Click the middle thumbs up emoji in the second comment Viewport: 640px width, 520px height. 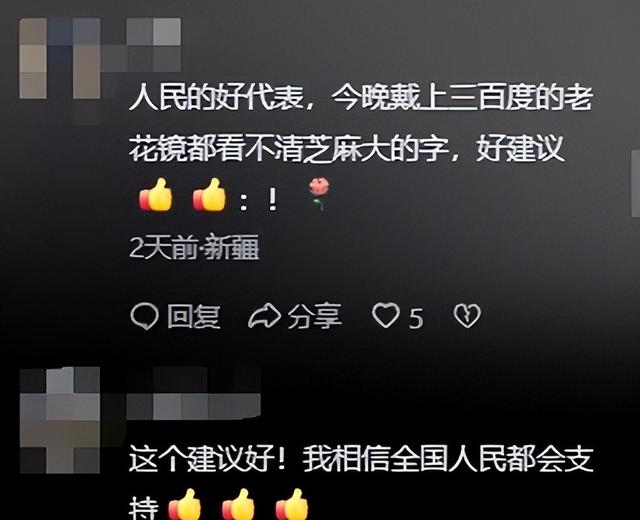(238, 504)
